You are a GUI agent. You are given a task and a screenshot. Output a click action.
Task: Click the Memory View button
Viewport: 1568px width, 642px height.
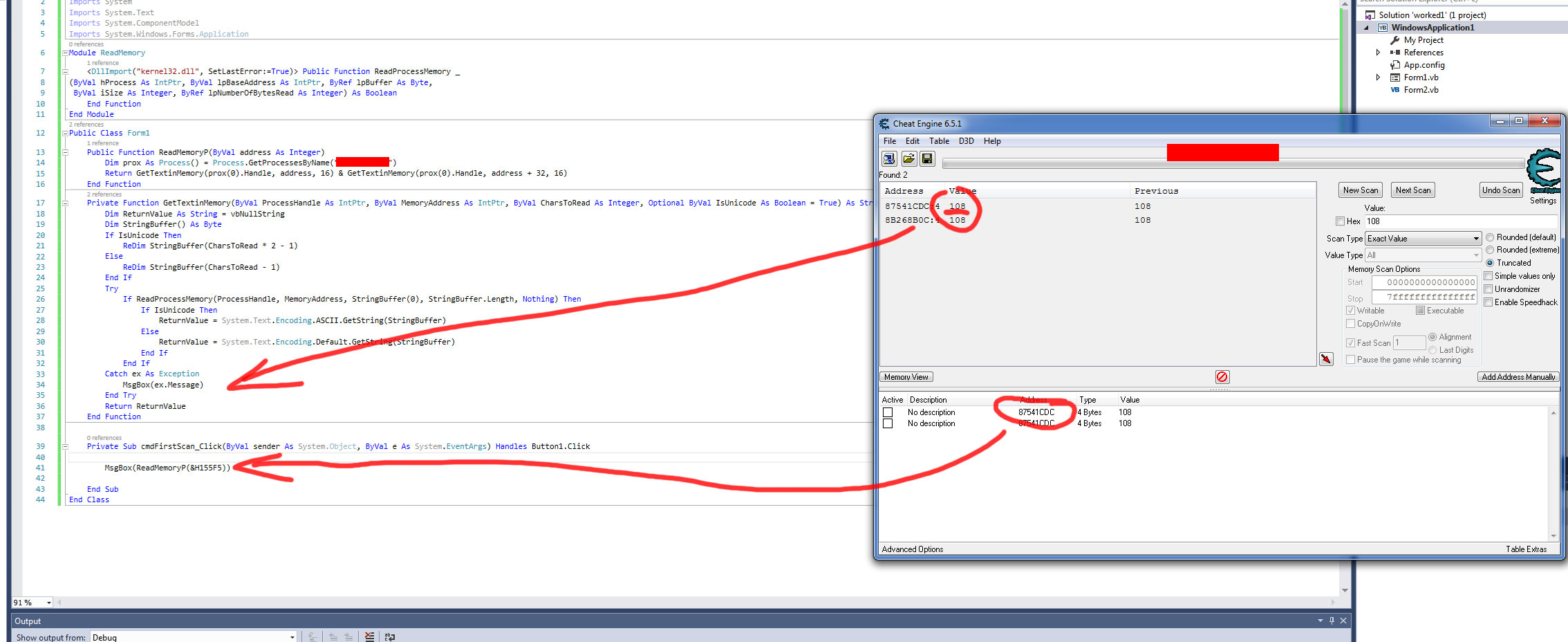pyautogui.click(x=906, y=377)
